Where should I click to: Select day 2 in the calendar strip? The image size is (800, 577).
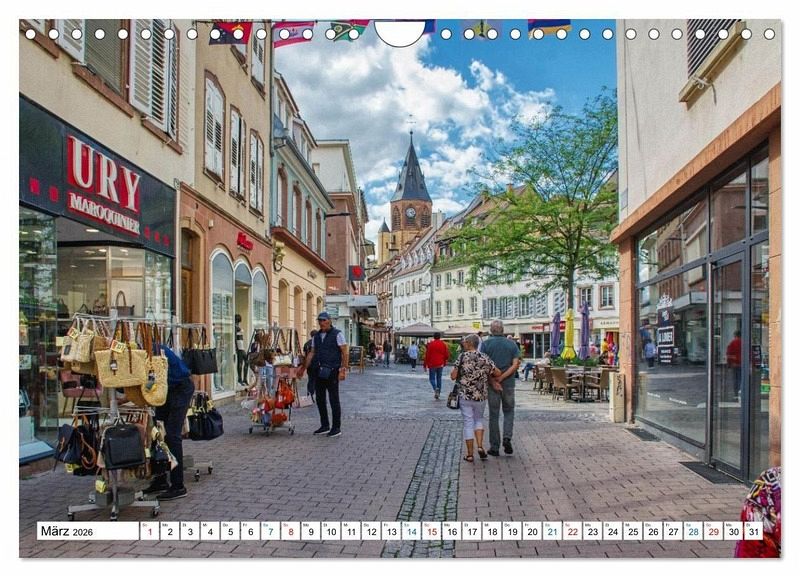(170, 531)
